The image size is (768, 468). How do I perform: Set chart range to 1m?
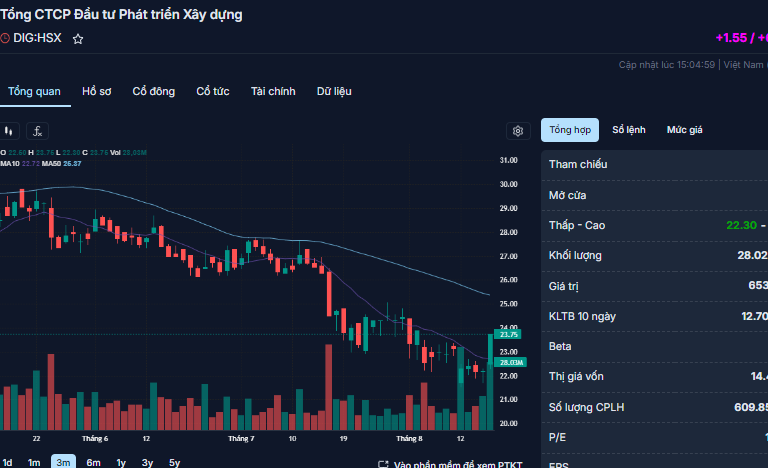point(34,463)
